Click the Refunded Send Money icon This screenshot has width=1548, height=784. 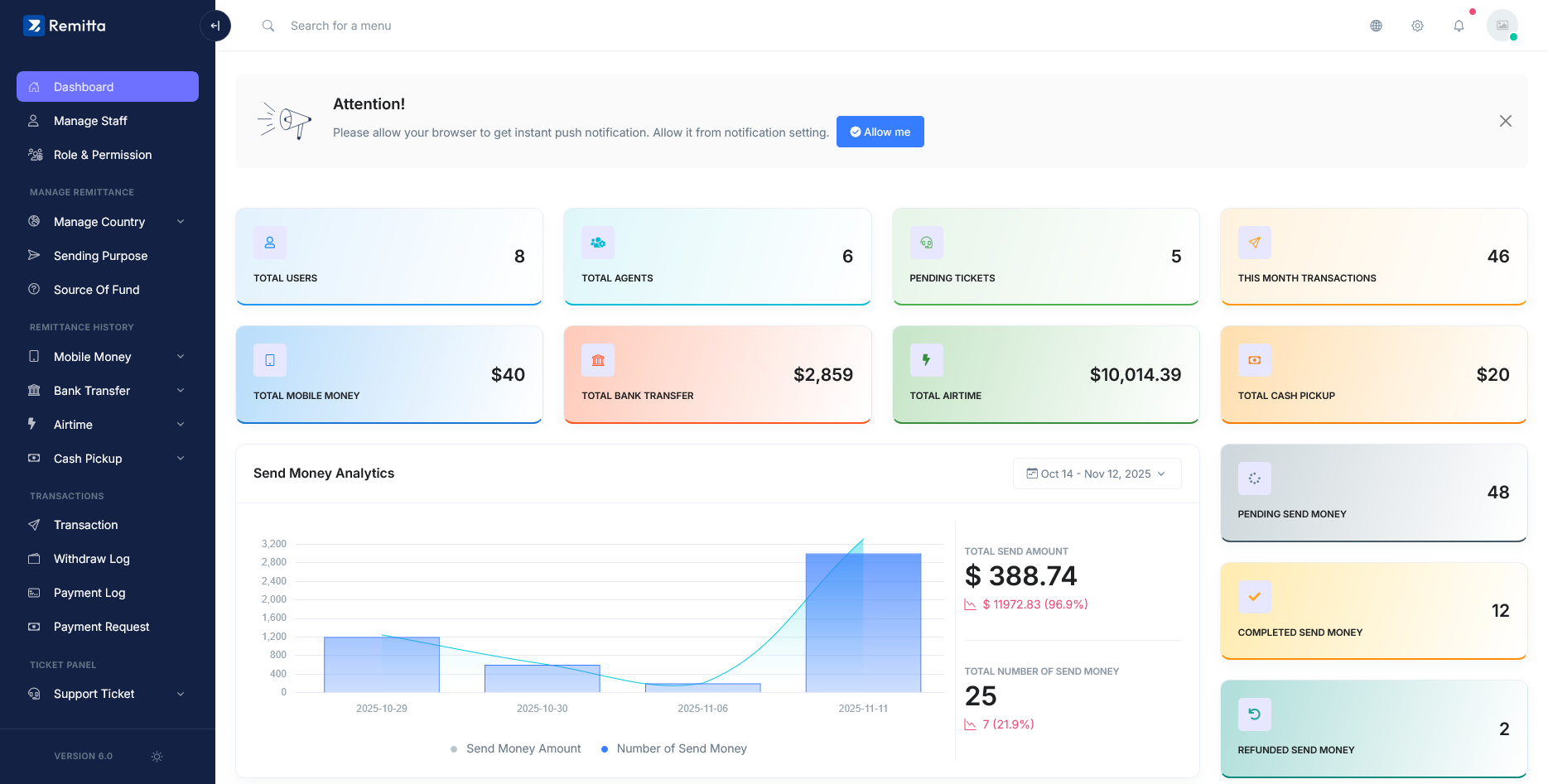click(x=1254, y=714)
